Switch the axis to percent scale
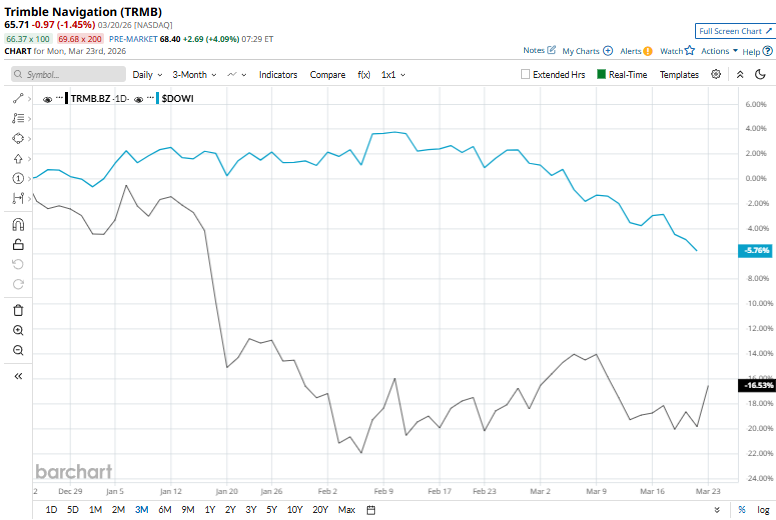776x520 pixels. click(742, 510)
